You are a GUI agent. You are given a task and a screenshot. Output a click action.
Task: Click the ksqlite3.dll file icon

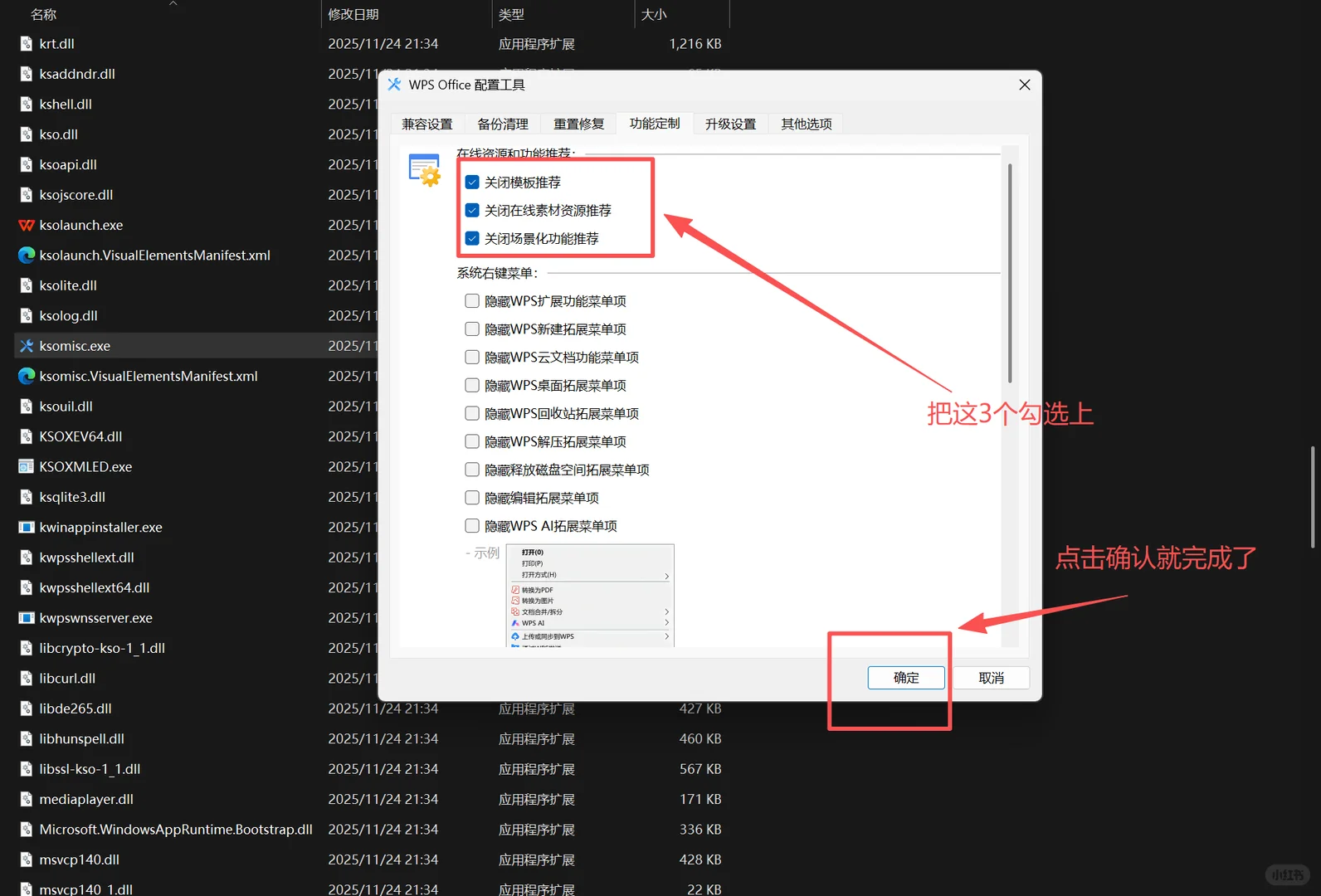[x=27, y=497]
